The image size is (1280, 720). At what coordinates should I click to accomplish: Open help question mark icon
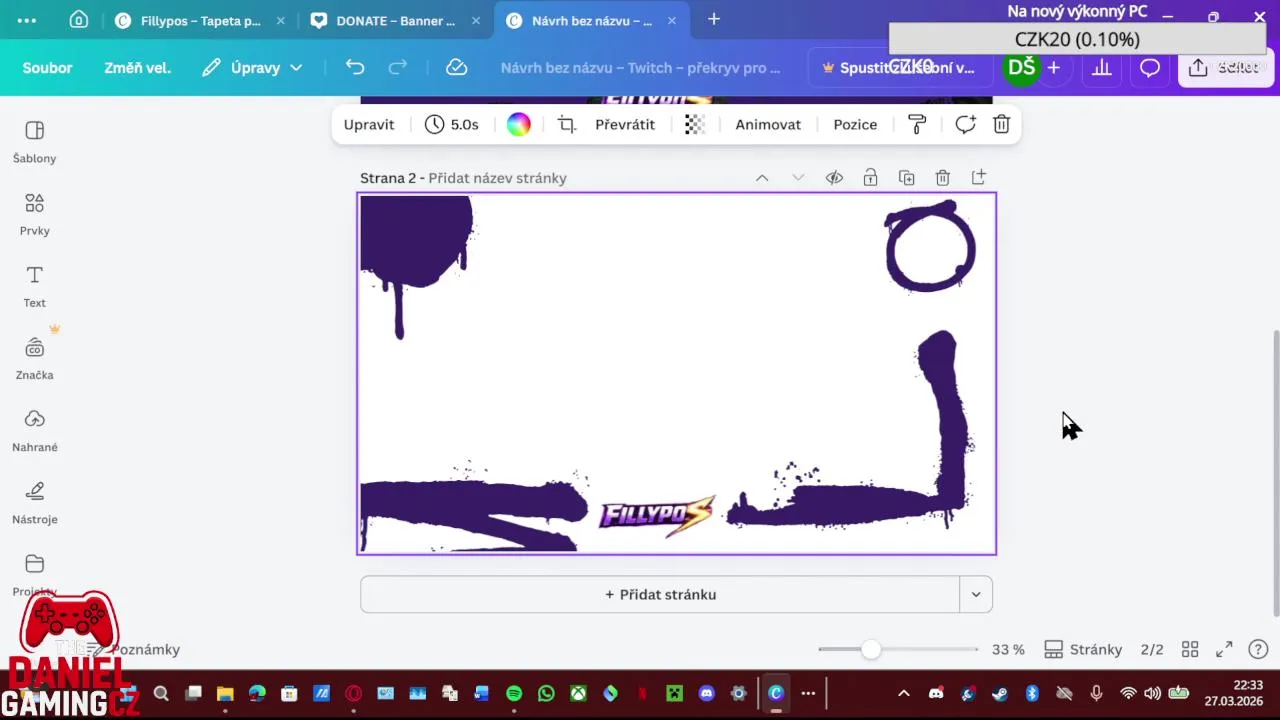(x=1258, y=649)
